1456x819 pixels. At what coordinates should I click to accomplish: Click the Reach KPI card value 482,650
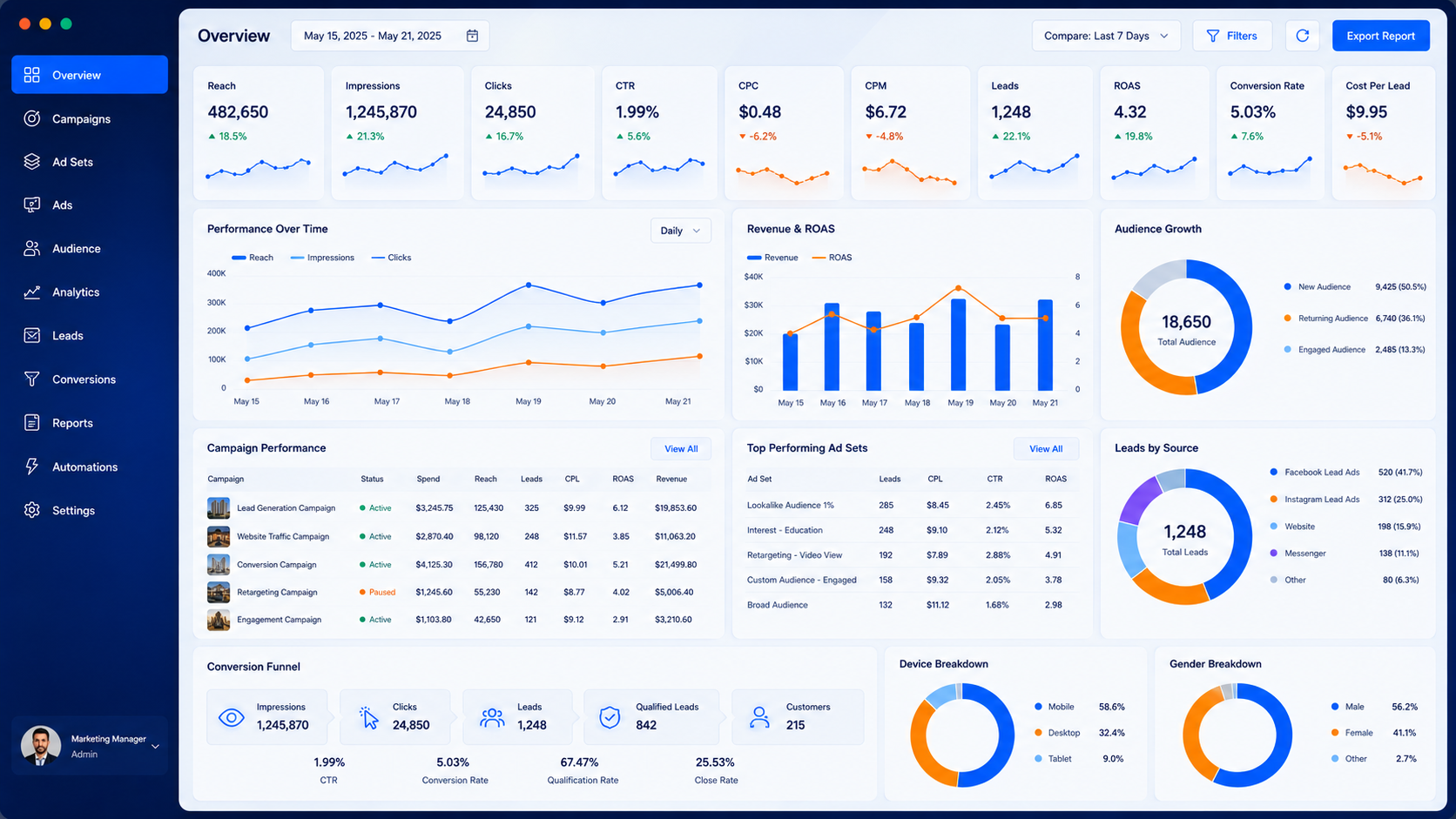coord(238,112)
